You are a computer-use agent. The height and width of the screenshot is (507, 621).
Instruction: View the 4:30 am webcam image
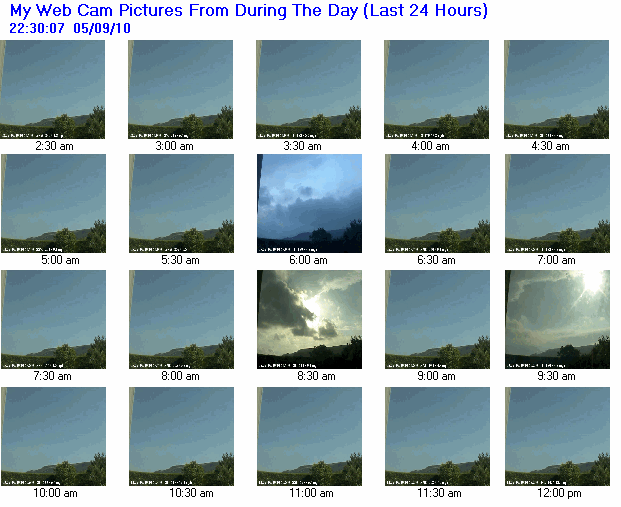556,89
